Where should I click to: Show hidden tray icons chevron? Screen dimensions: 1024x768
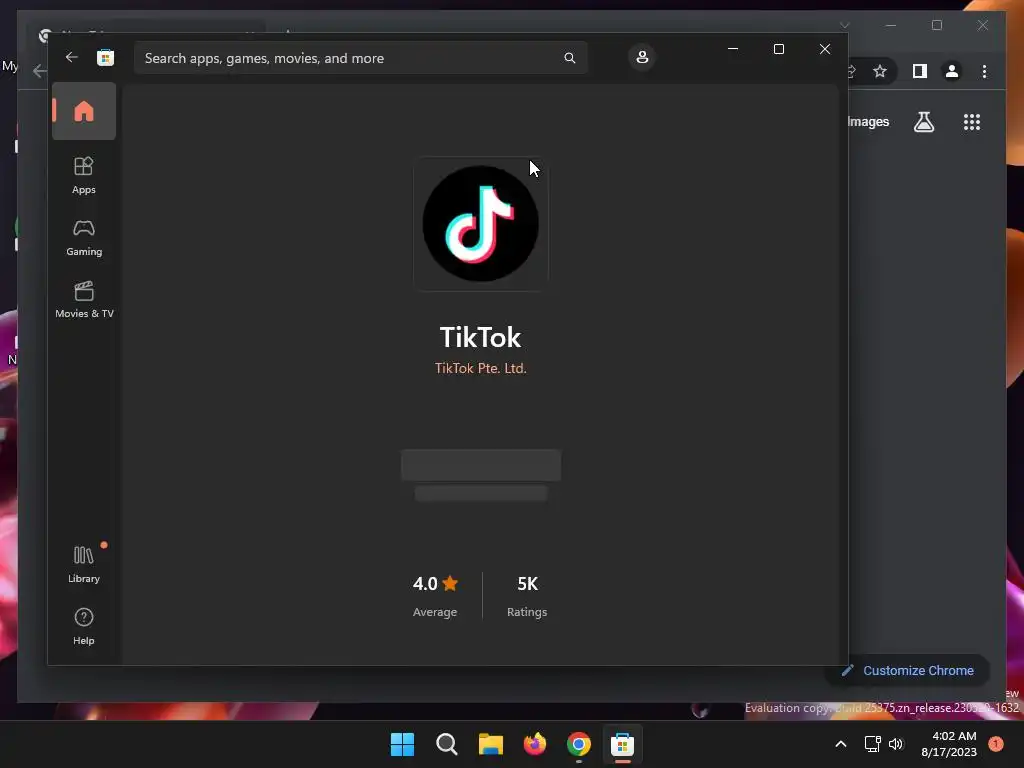[841, 744]
